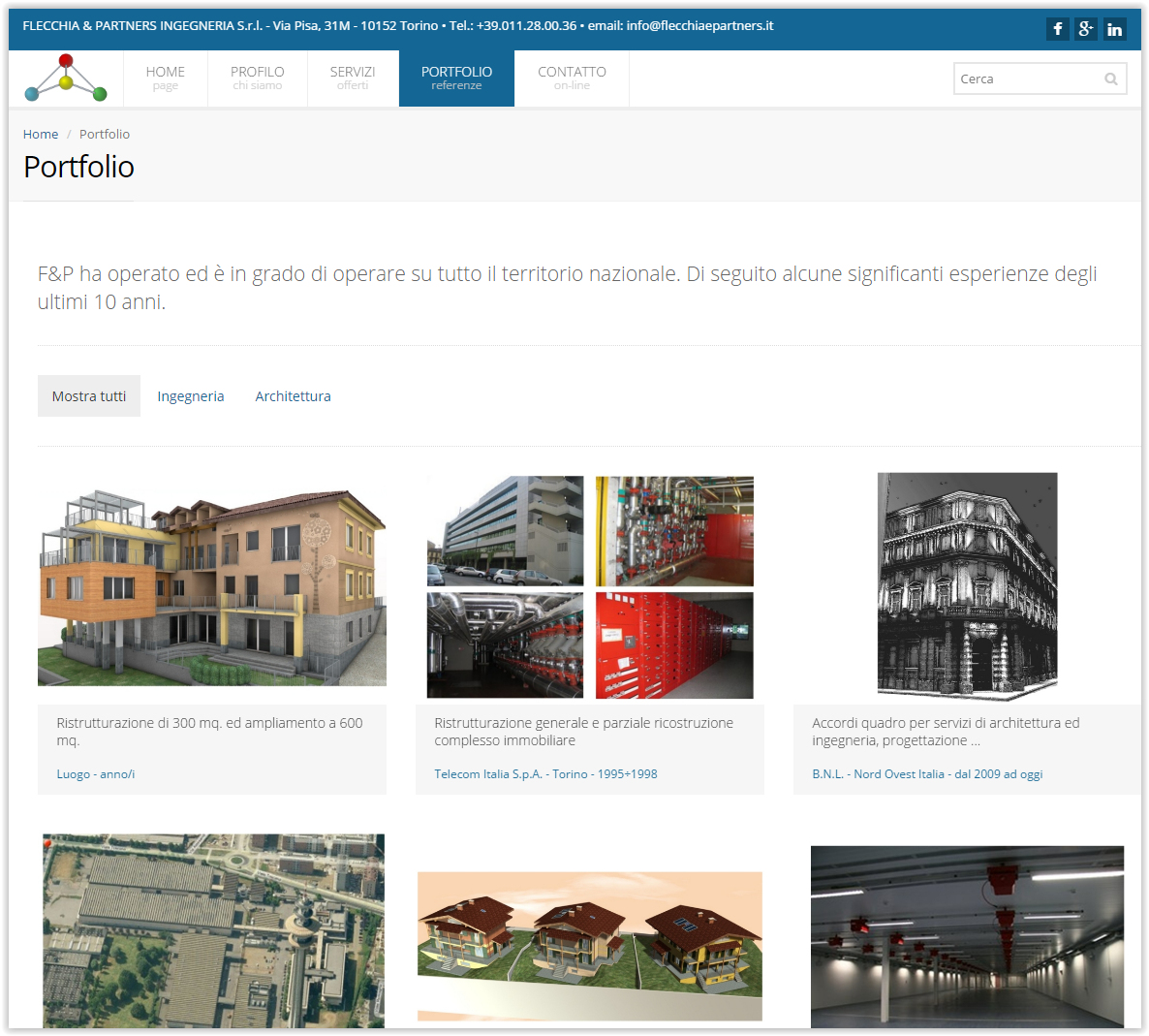Screen dimensions: 1149x1036
Task: Filter portfolio by Architettura
Action: [x=293, y=396]
